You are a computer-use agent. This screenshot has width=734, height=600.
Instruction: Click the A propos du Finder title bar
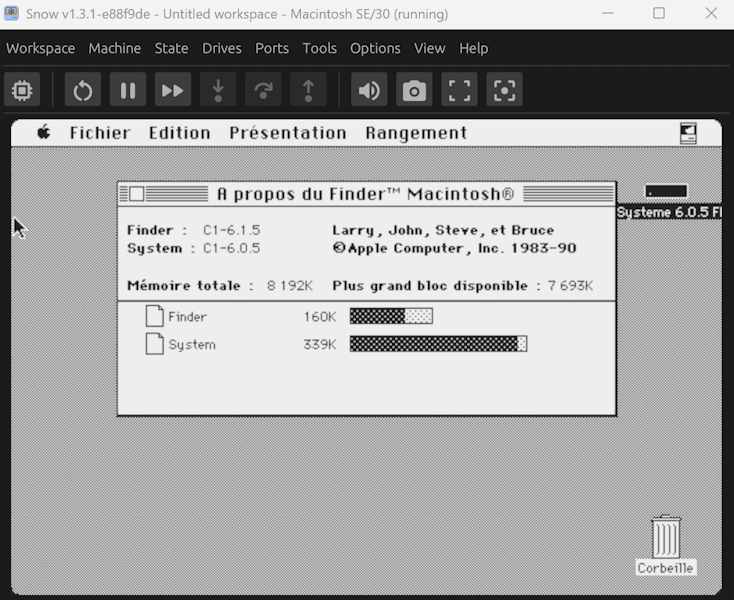tap(367, 194)
